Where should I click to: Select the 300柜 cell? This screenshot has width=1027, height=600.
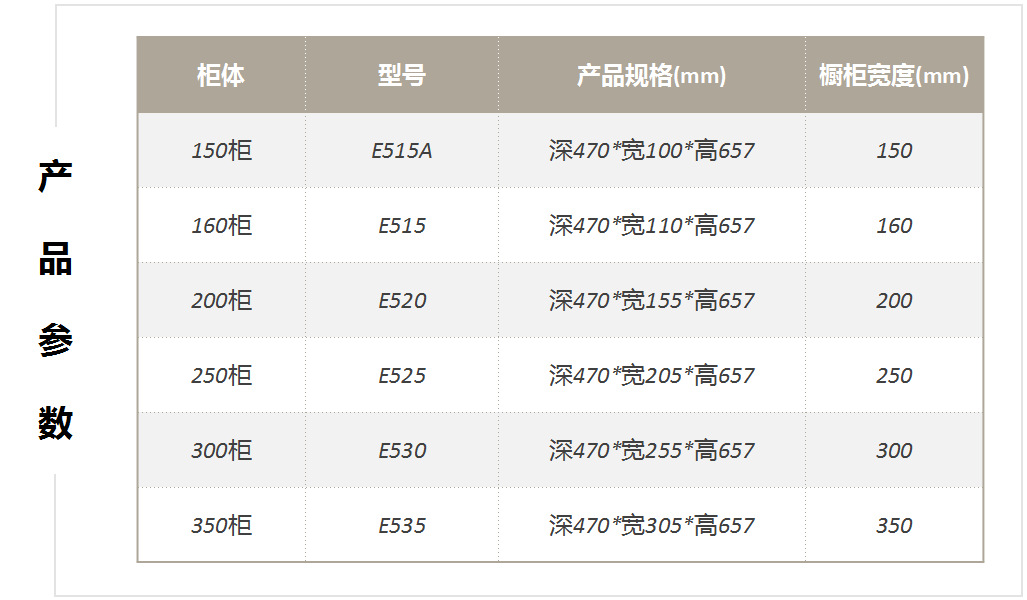tap(221, 451)
